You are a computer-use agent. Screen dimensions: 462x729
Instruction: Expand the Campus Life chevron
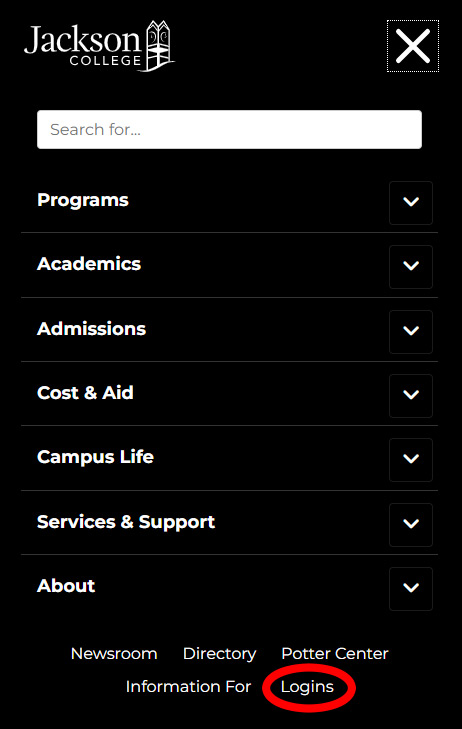coord(411,460)
